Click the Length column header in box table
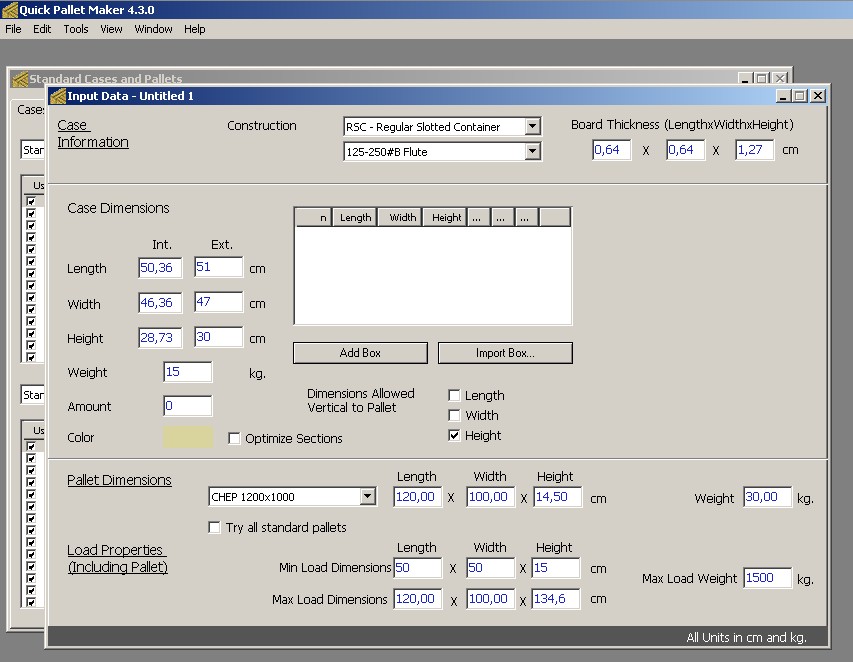Image resolution: width=853 pixels, height=662 pixels. coord(355,218)
